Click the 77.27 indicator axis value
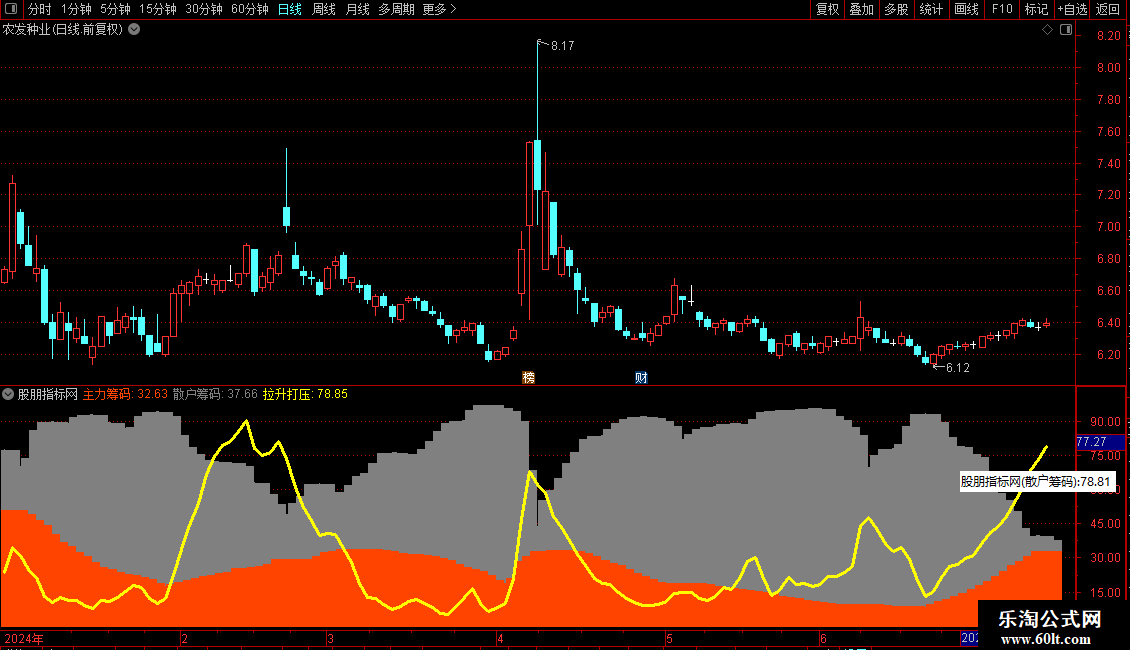1130x650 pixels. 1091,442
